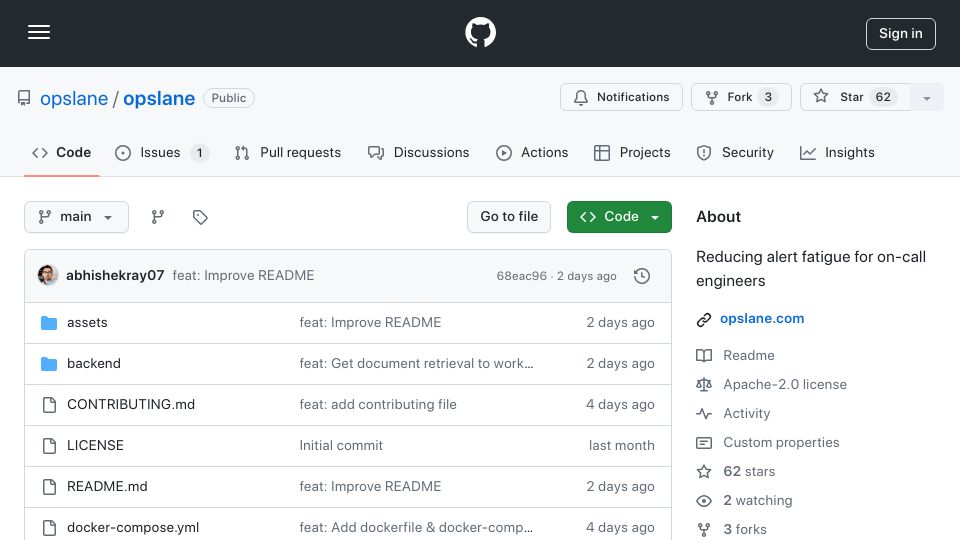This screenshot has height=540, width=960.
Task: Open the Pull requests tab
Action: coord(288,152)
